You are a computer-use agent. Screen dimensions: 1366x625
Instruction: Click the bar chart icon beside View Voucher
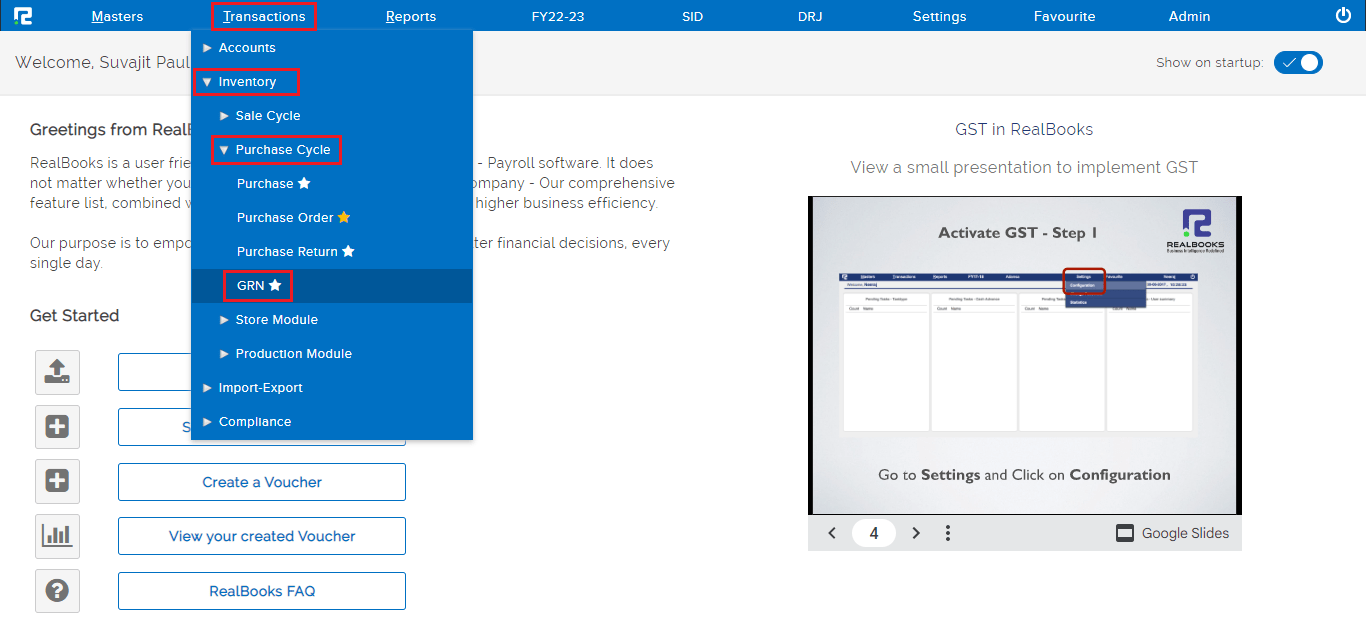pyautogui.click(x=57, y=536)
